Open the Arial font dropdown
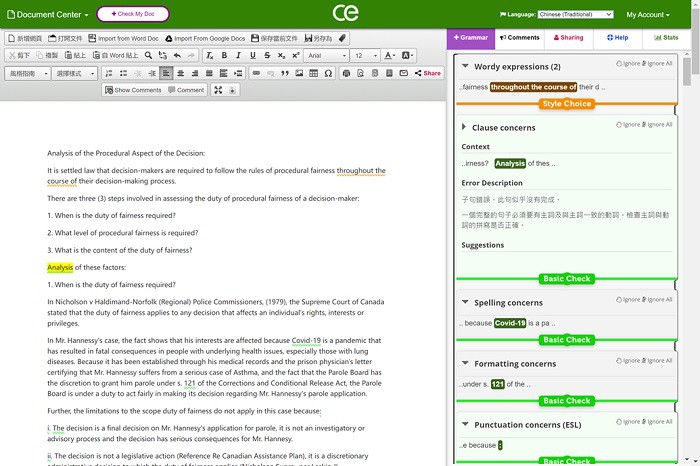 (x=326, y=55)
